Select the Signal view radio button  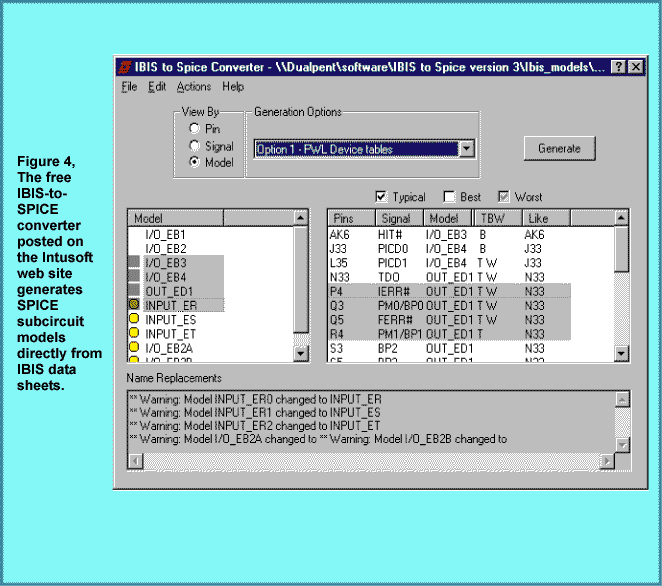pyautogui.click(x=194, y=146)
